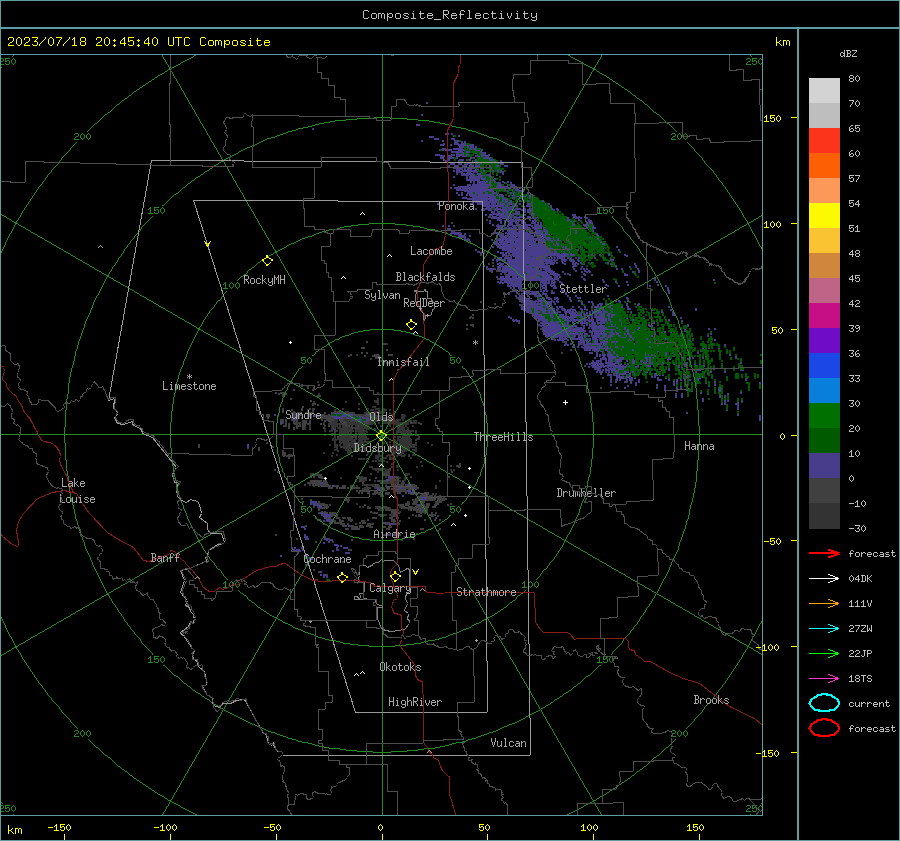Screen dimensions: 900x841
Task: Select the ThreeHills label
Action: (x=503, y=437)
